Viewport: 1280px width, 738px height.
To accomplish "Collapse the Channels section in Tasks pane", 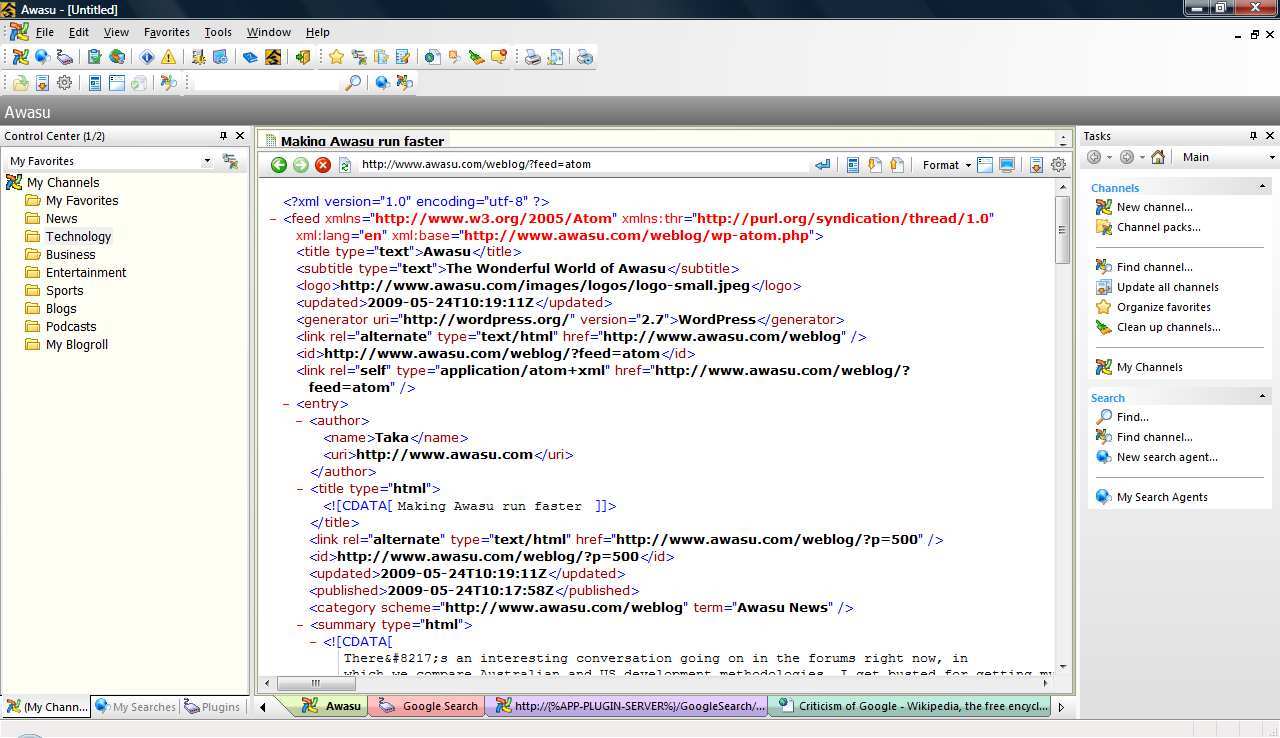I will point(1262,187).
